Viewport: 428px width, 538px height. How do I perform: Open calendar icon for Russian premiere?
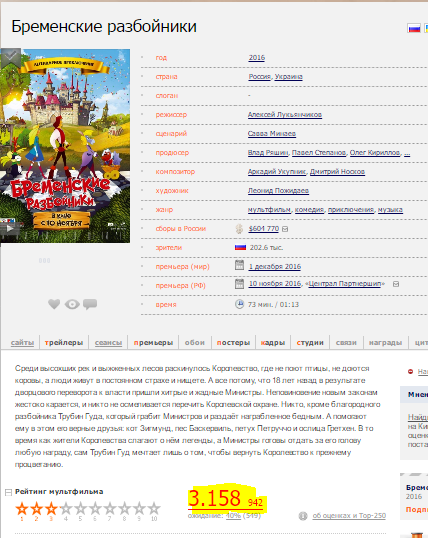[239, 284]
